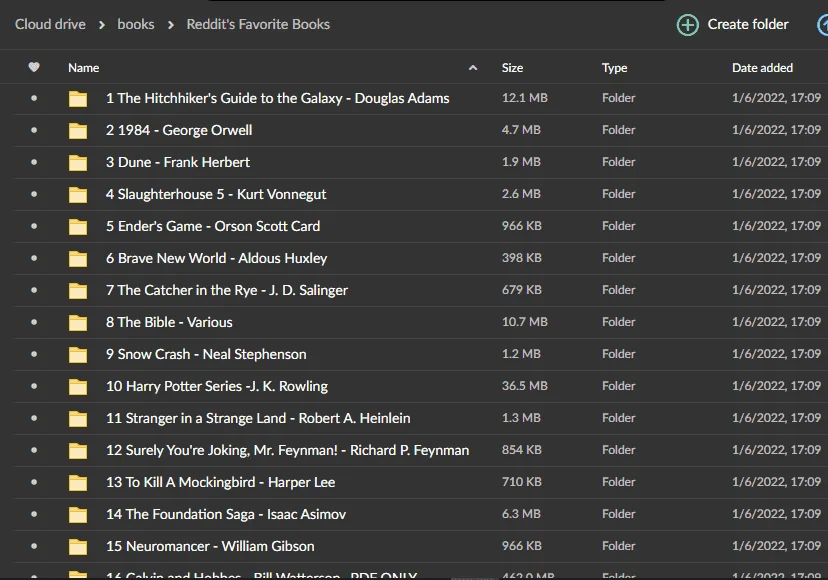Viewport: 828px width, 580px height.
Task: Select 13 To Kill A Mockingbird - Harper Lee
Action: (x=220, y=482)
